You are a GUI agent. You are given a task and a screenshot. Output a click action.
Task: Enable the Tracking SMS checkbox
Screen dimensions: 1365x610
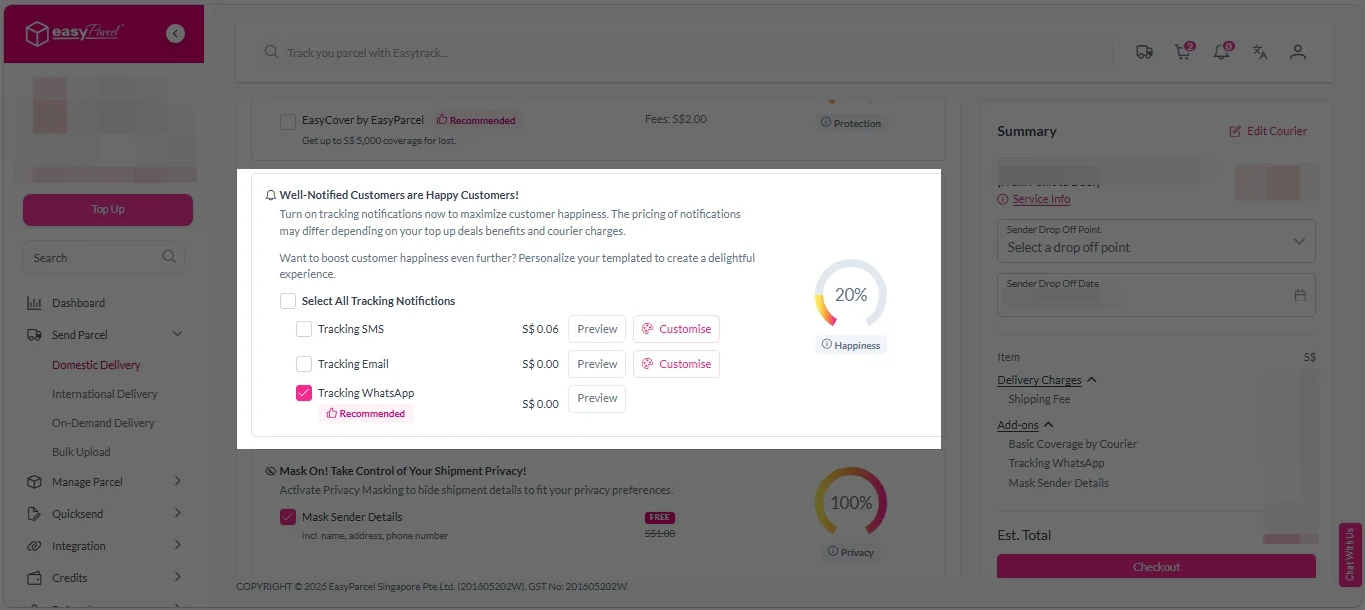coord(304,329)
